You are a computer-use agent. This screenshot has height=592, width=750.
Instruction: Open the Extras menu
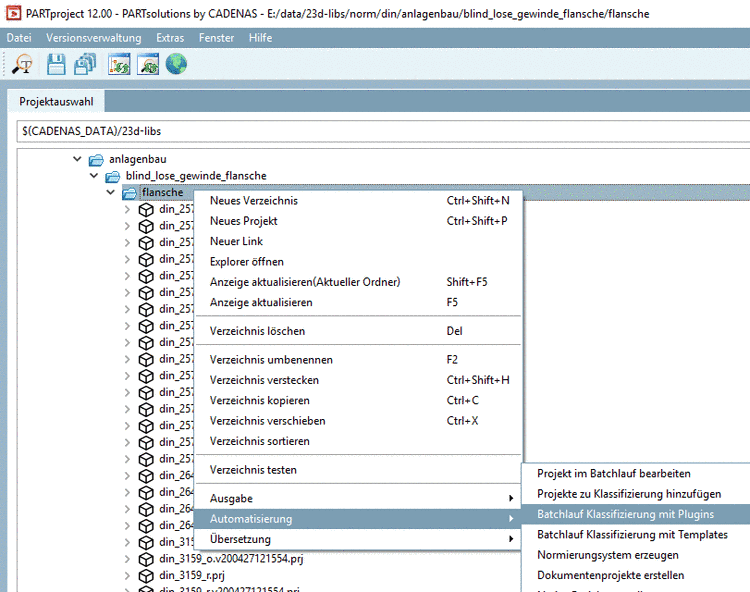[x=169, y=38]
